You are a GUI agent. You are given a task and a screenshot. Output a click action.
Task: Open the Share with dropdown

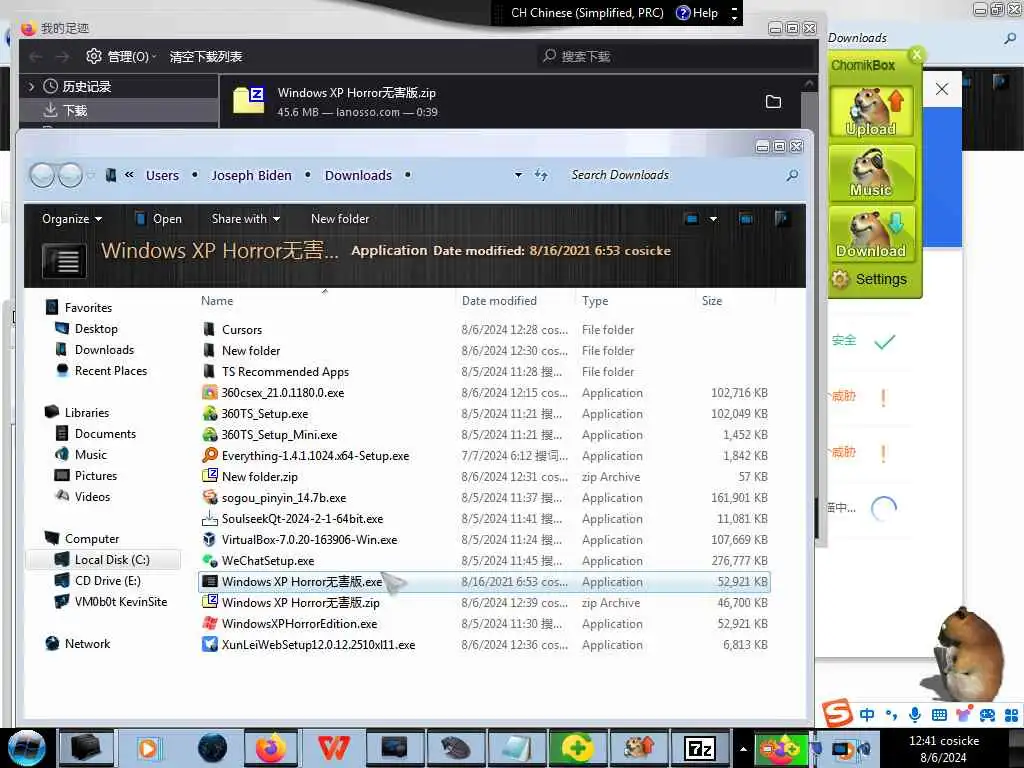coord(246,219)
